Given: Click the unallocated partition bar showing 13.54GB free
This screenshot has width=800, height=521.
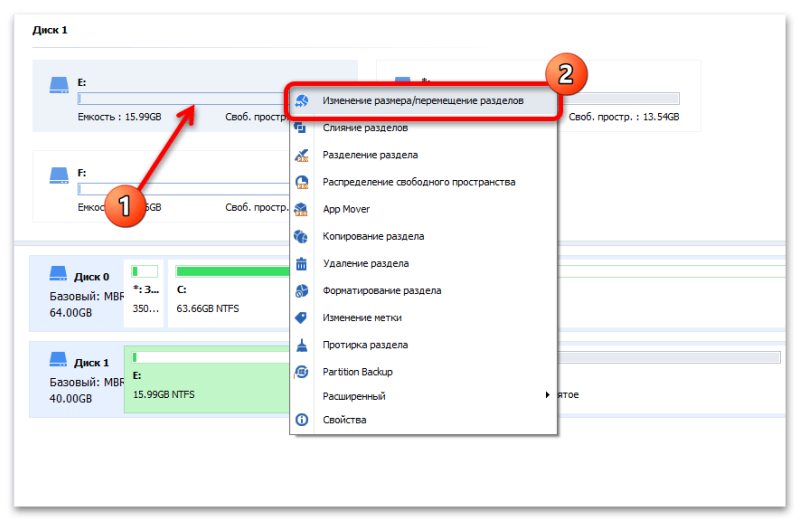Looking at the screenshot, I should pos(620,98).
